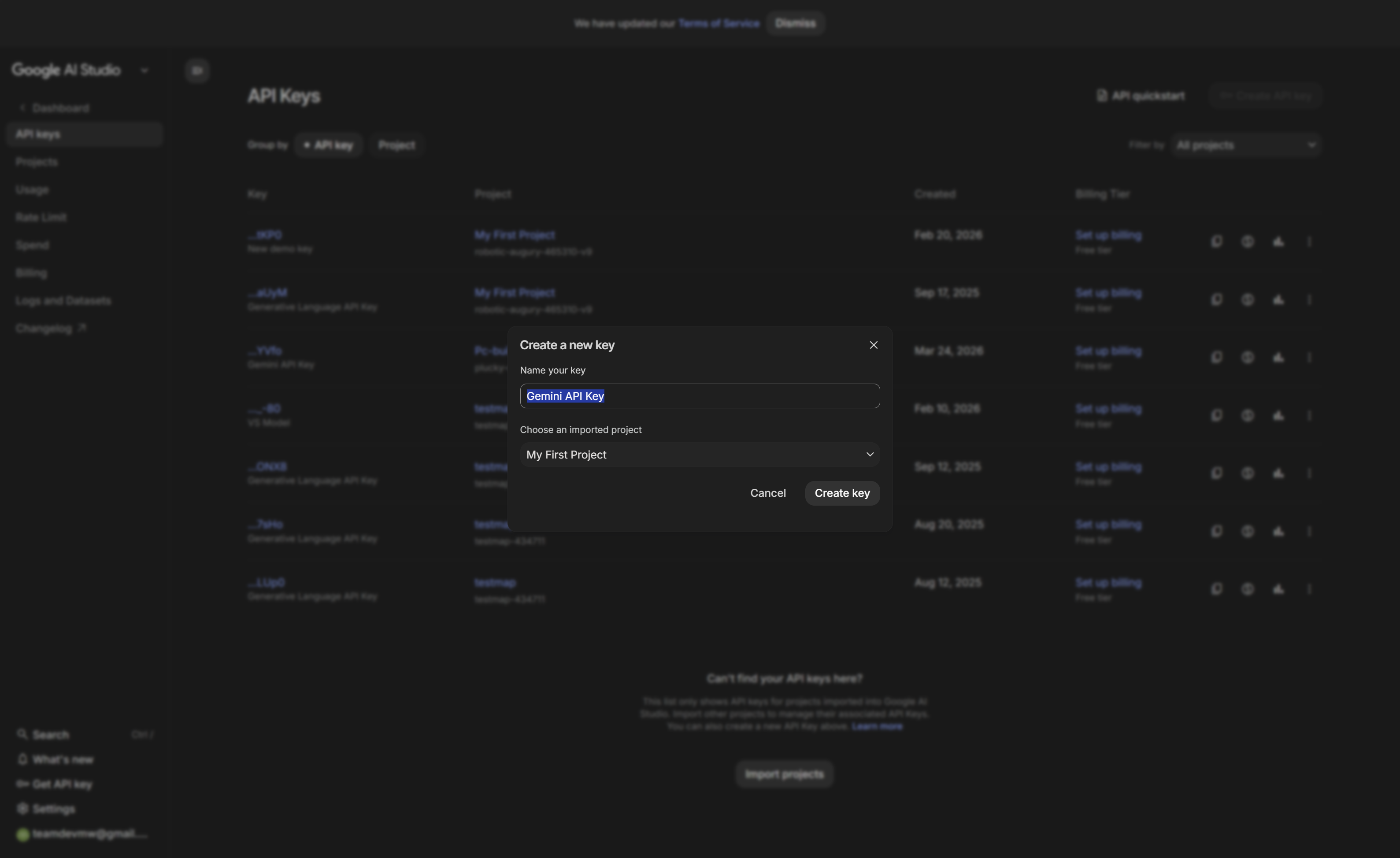Screen dimensions: 1400x858
Task: Open more options for Feb 20, 2026 key
Action: point(1308,241)
